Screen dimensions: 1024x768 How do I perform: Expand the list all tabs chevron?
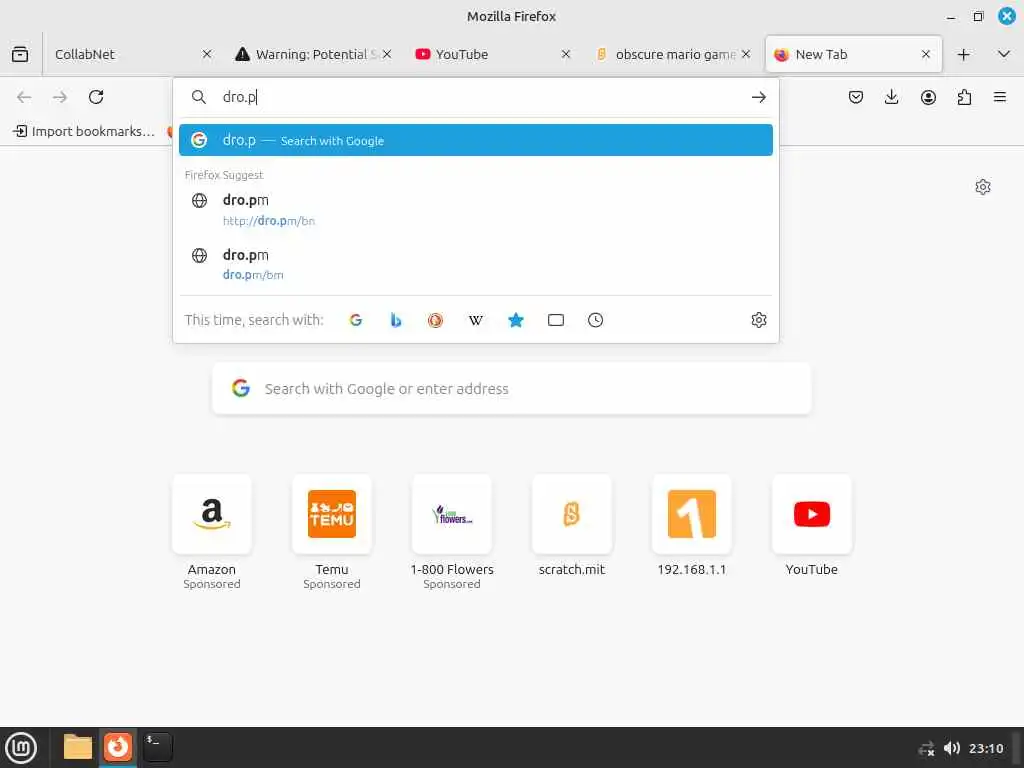pyautogui.click(x=1004, y=54)
